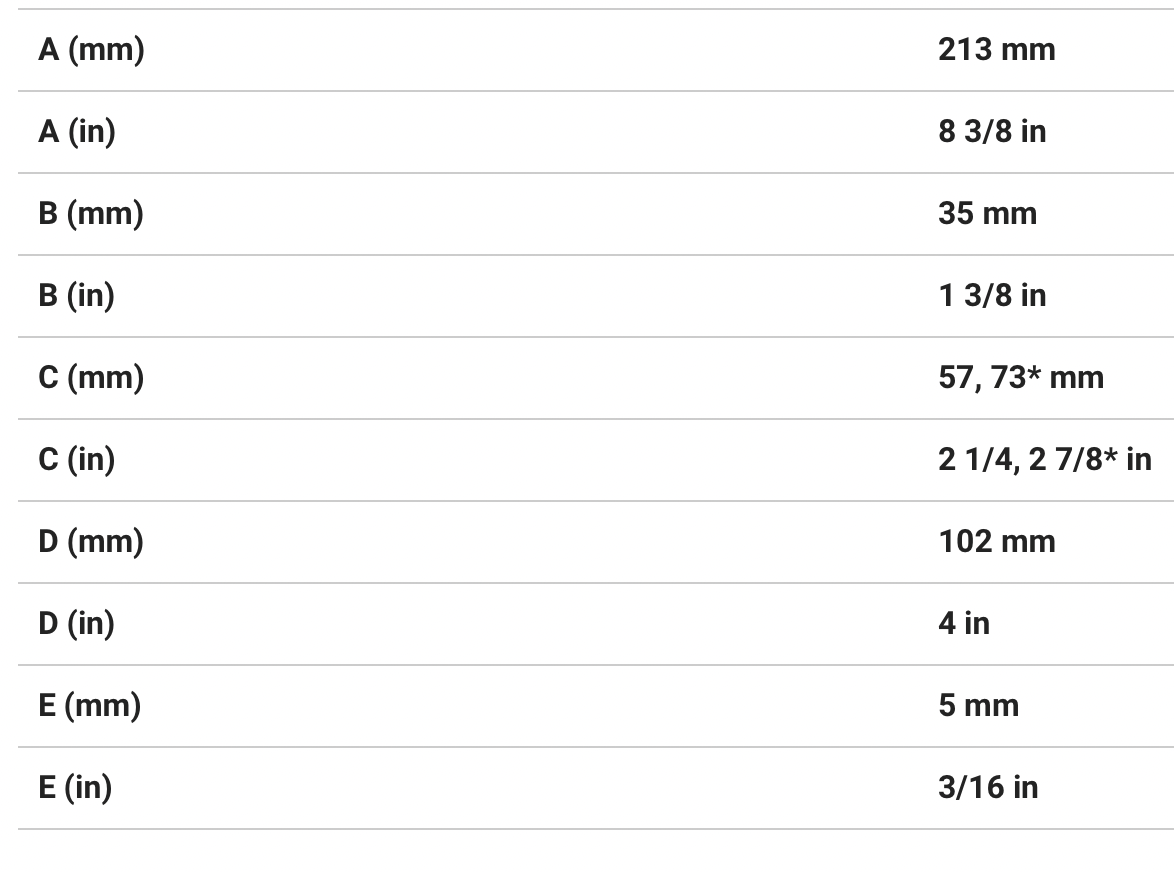The width and height of the screenshot is (1174, 872).
Task: Select the '1 3/8 in' value
Action: [x=992, y=296]
